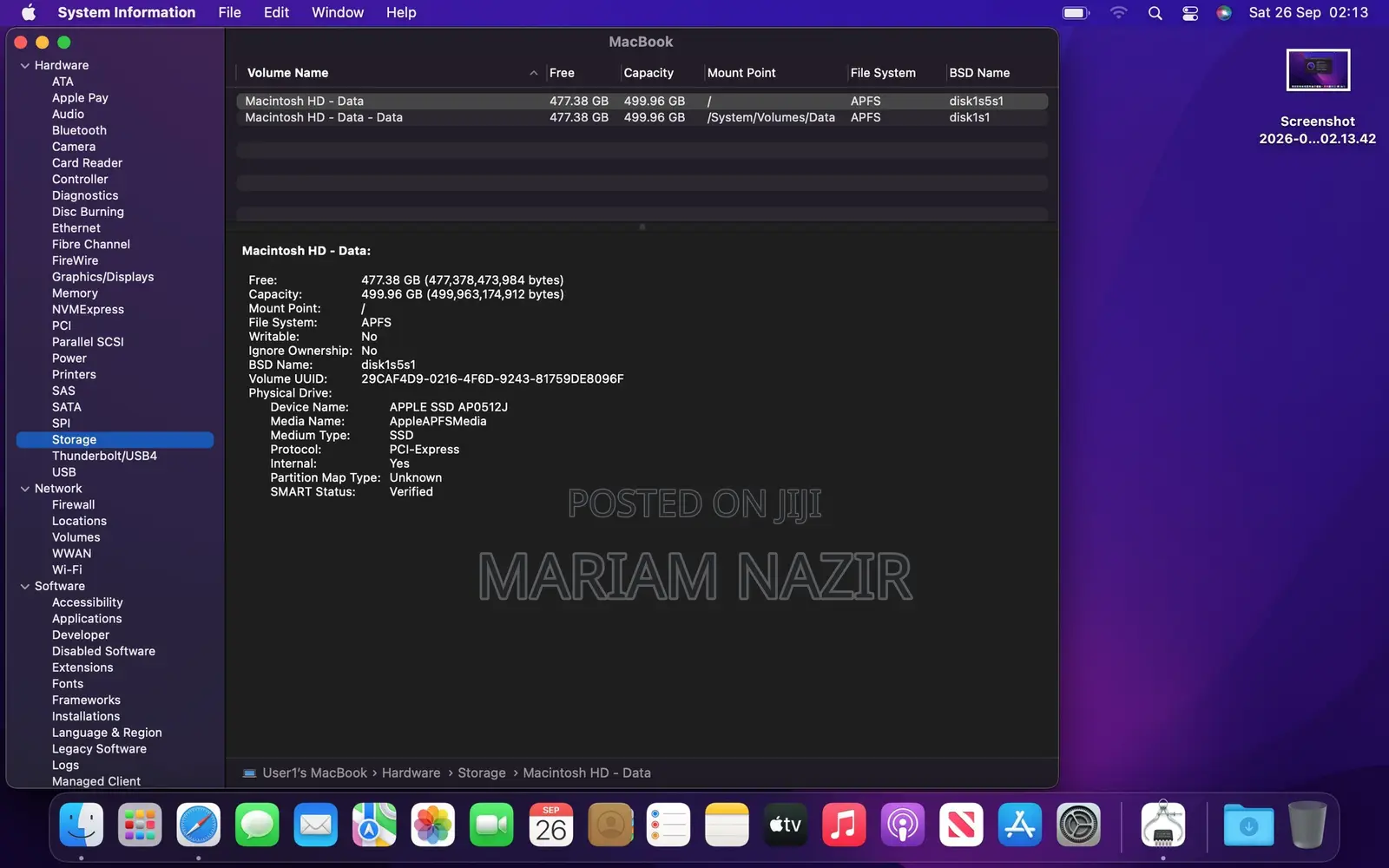Screen dimensions: 1389x868
Task: Open the Apple menu
Action: pyautogui.click(x=29, y=12)
